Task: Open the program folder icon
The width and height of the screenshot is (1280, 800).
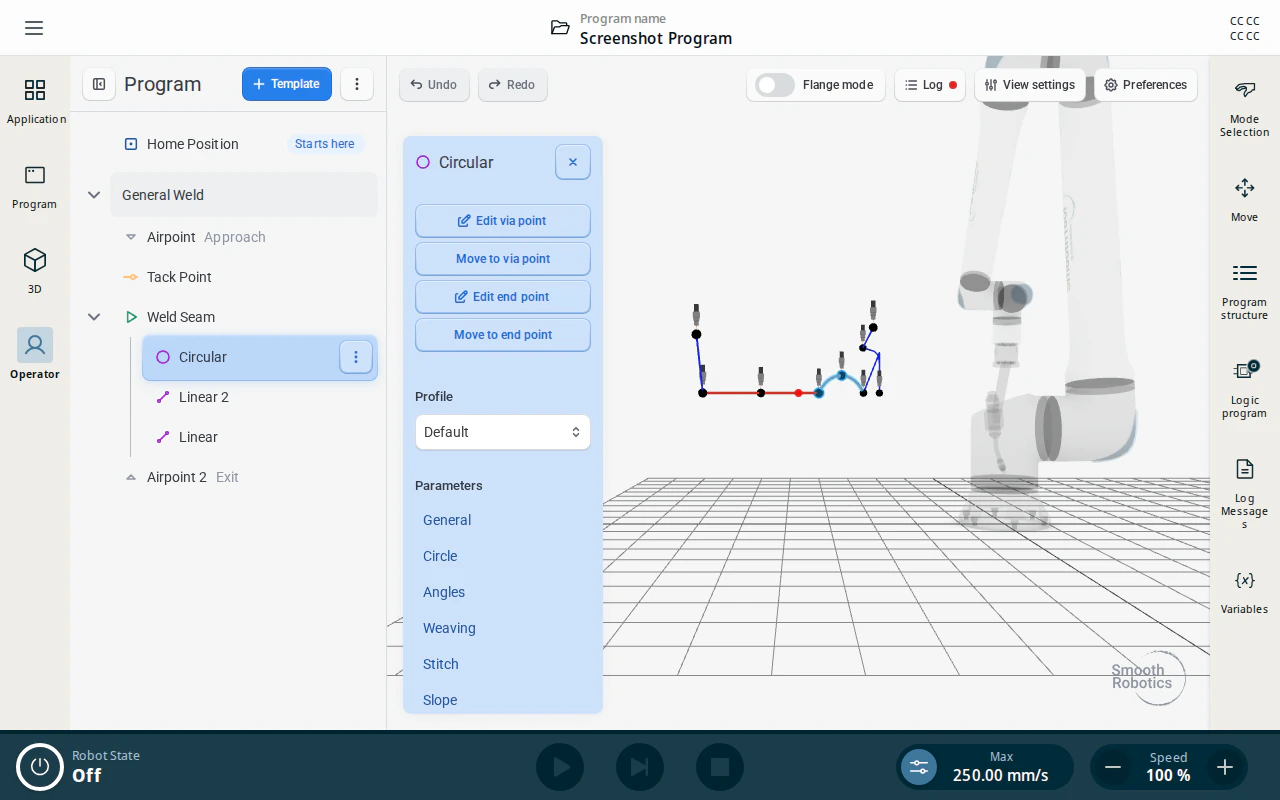Action: [x=560, y=28]
